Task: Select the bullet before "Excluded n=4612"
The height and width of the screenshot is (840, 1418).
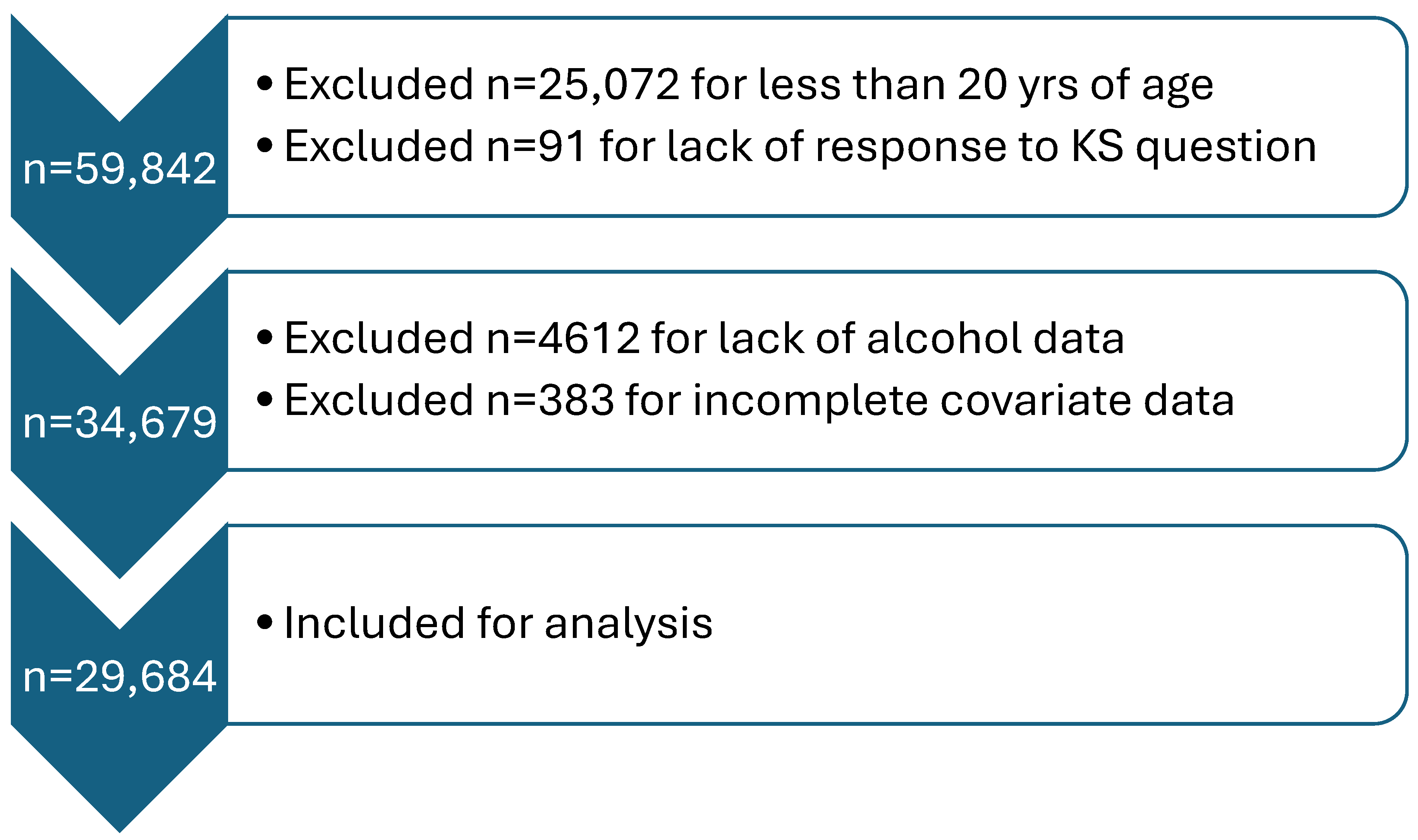Action: [x=265, y=338]
